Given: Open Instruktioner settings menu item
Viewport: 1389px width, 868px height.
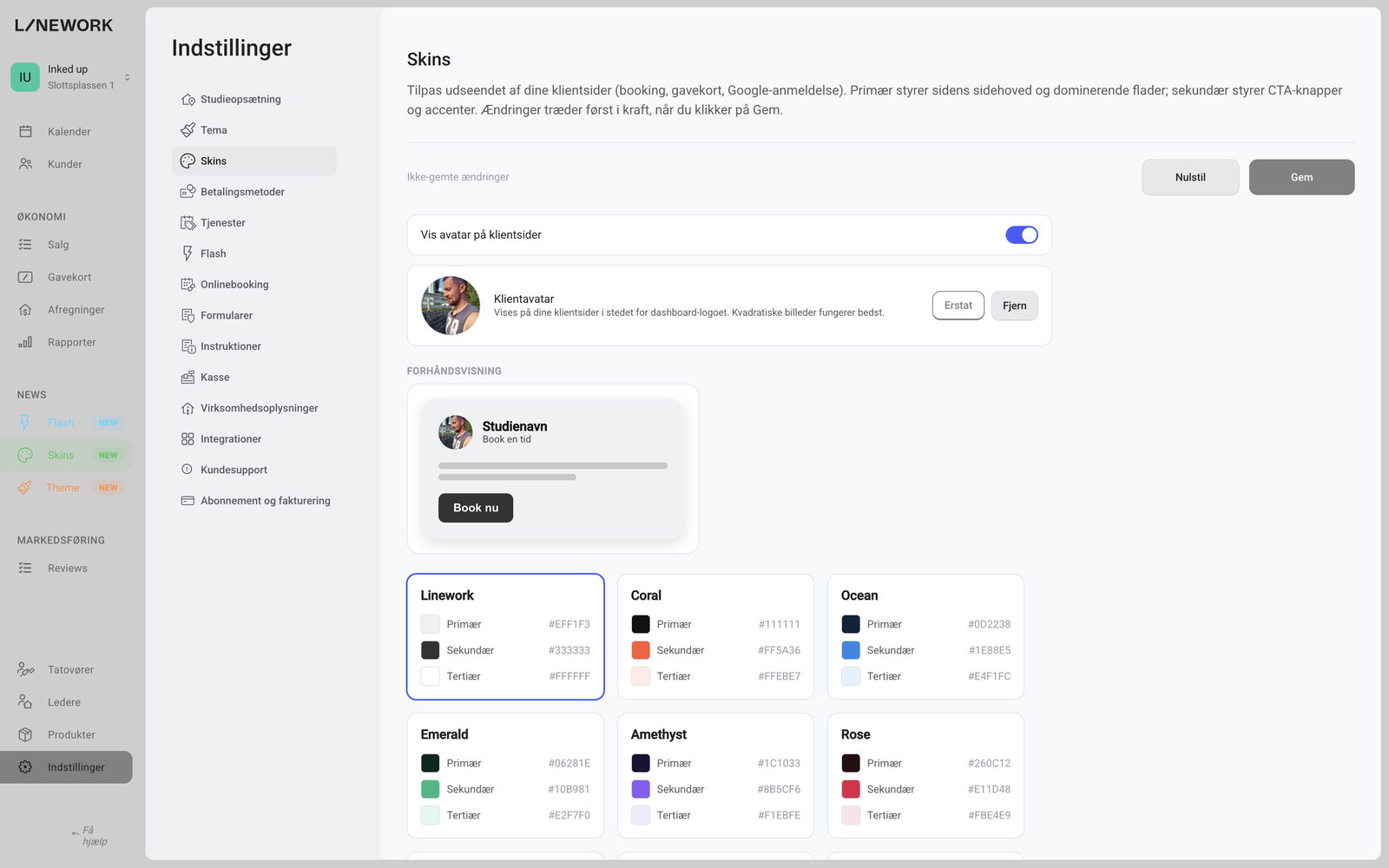Looking at the screenshot, I should (254, 346).
